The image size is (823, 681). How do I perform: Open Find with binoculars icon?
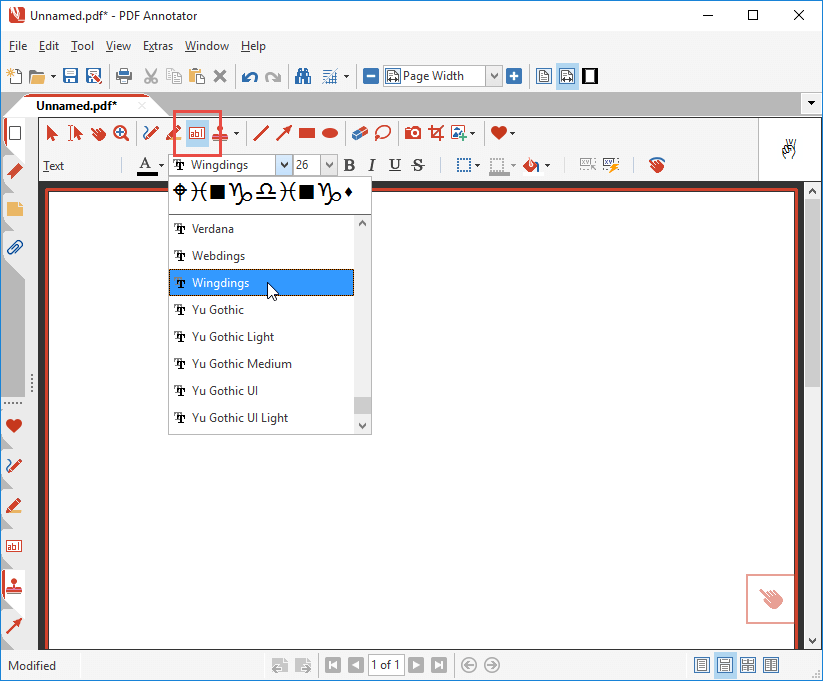[x=303, y=76]
